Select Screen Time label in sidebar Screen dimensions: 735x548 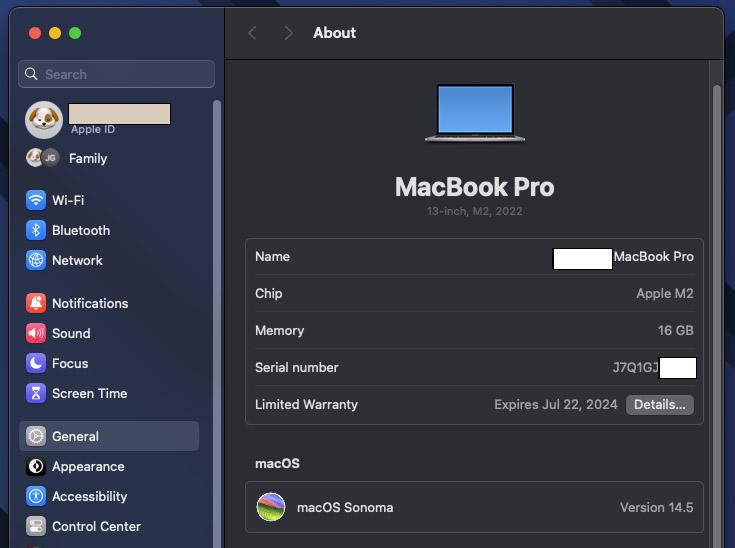click(90, 393)
